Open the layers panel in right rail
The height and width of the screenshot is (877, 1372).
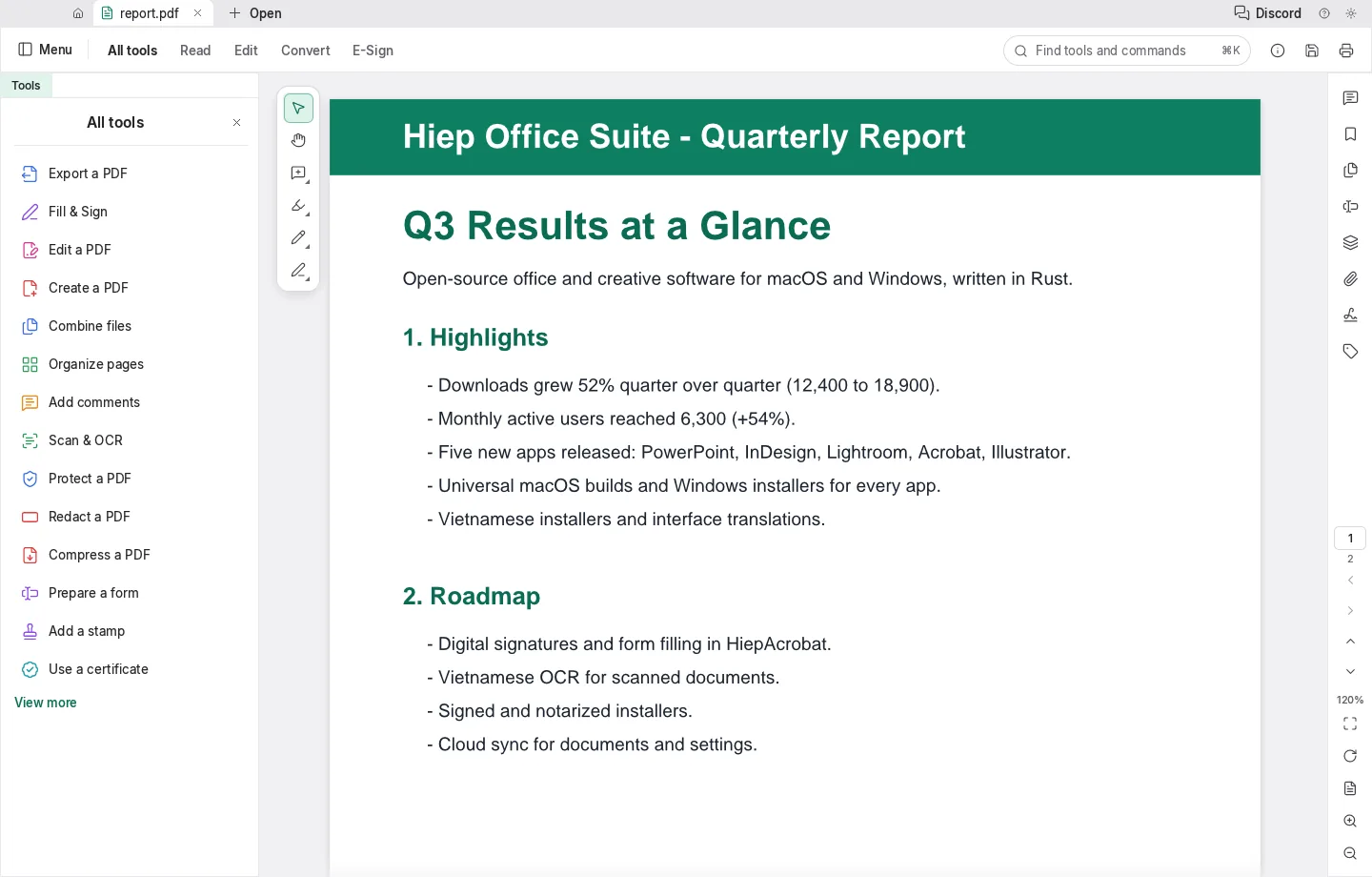click(1350, 243)
